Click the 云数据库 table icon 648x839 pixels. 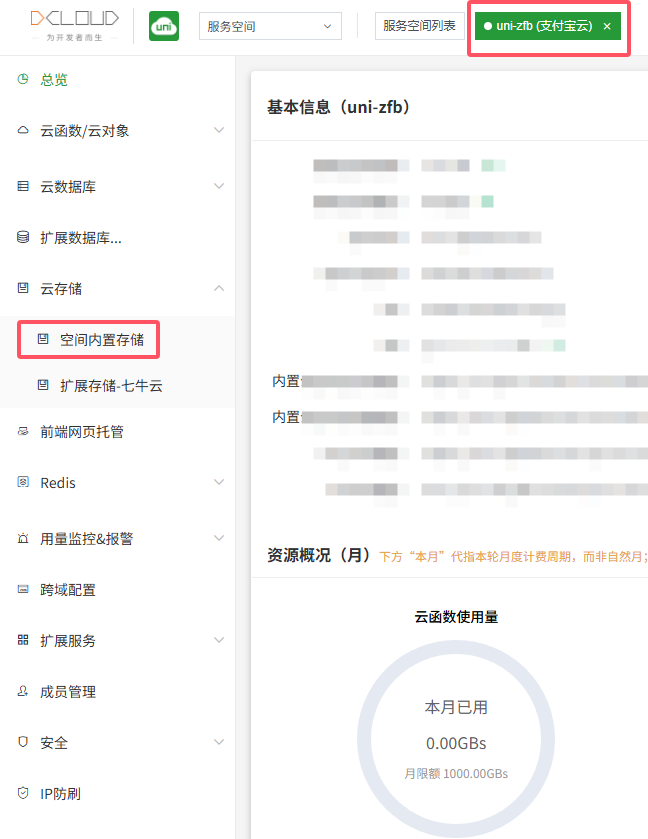[x=23, y=186]
